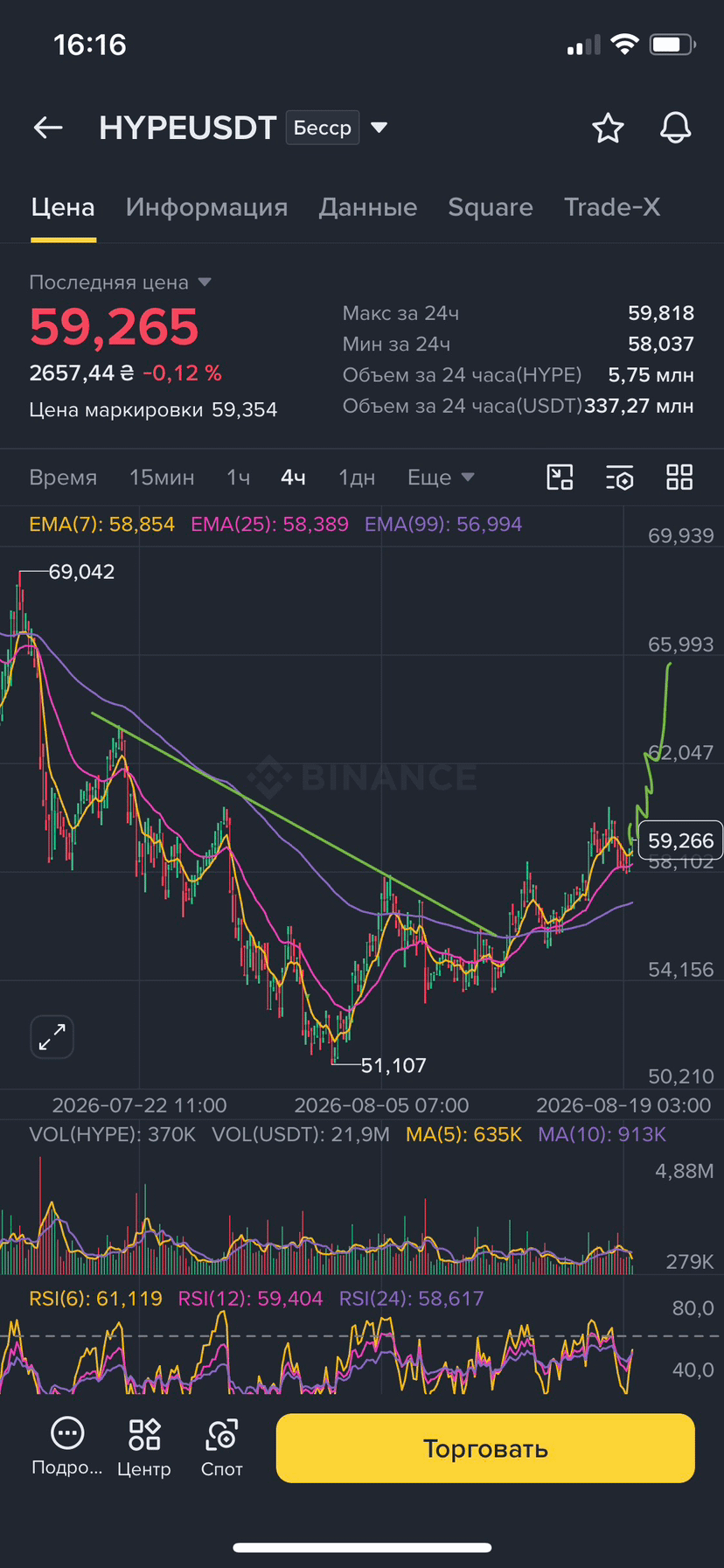Screen dimensions: 724x1568
Task: Tap the Макс за 24ч value 59,818
Action: pos(661,313)
